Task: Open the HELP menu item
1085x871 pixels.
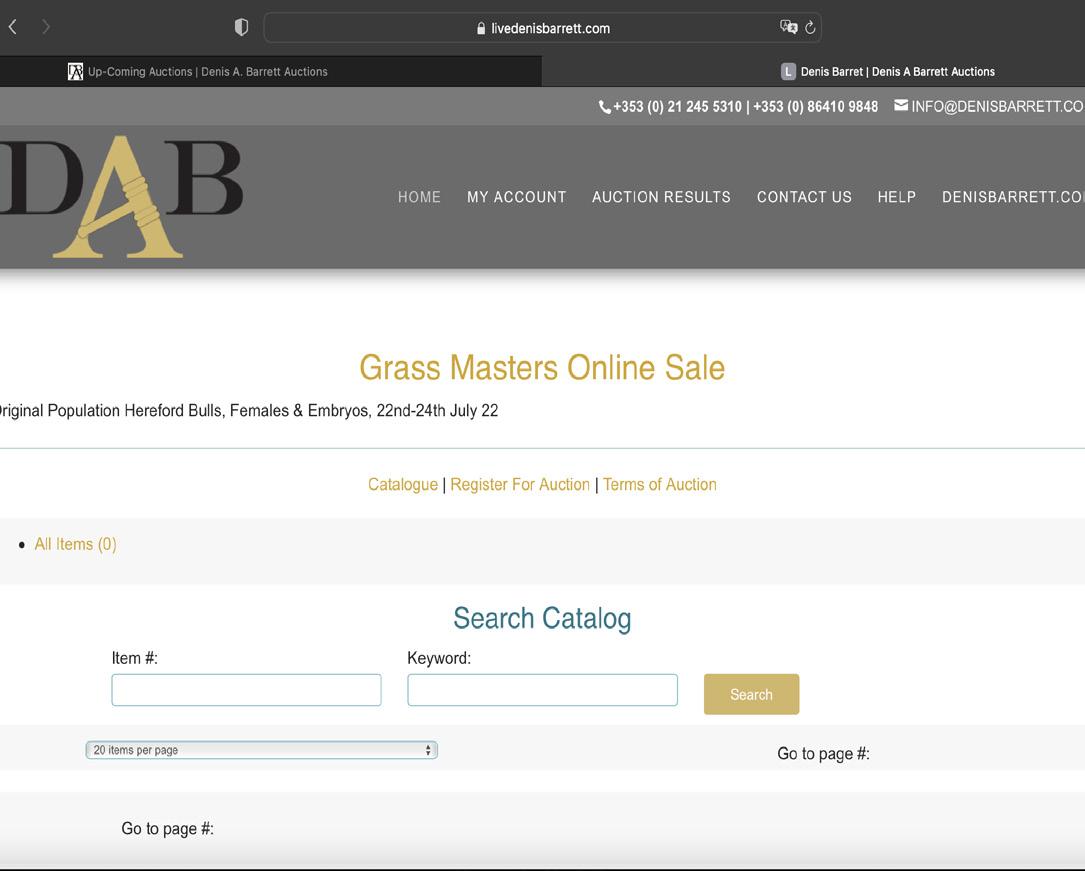Action: click(897, 197)
